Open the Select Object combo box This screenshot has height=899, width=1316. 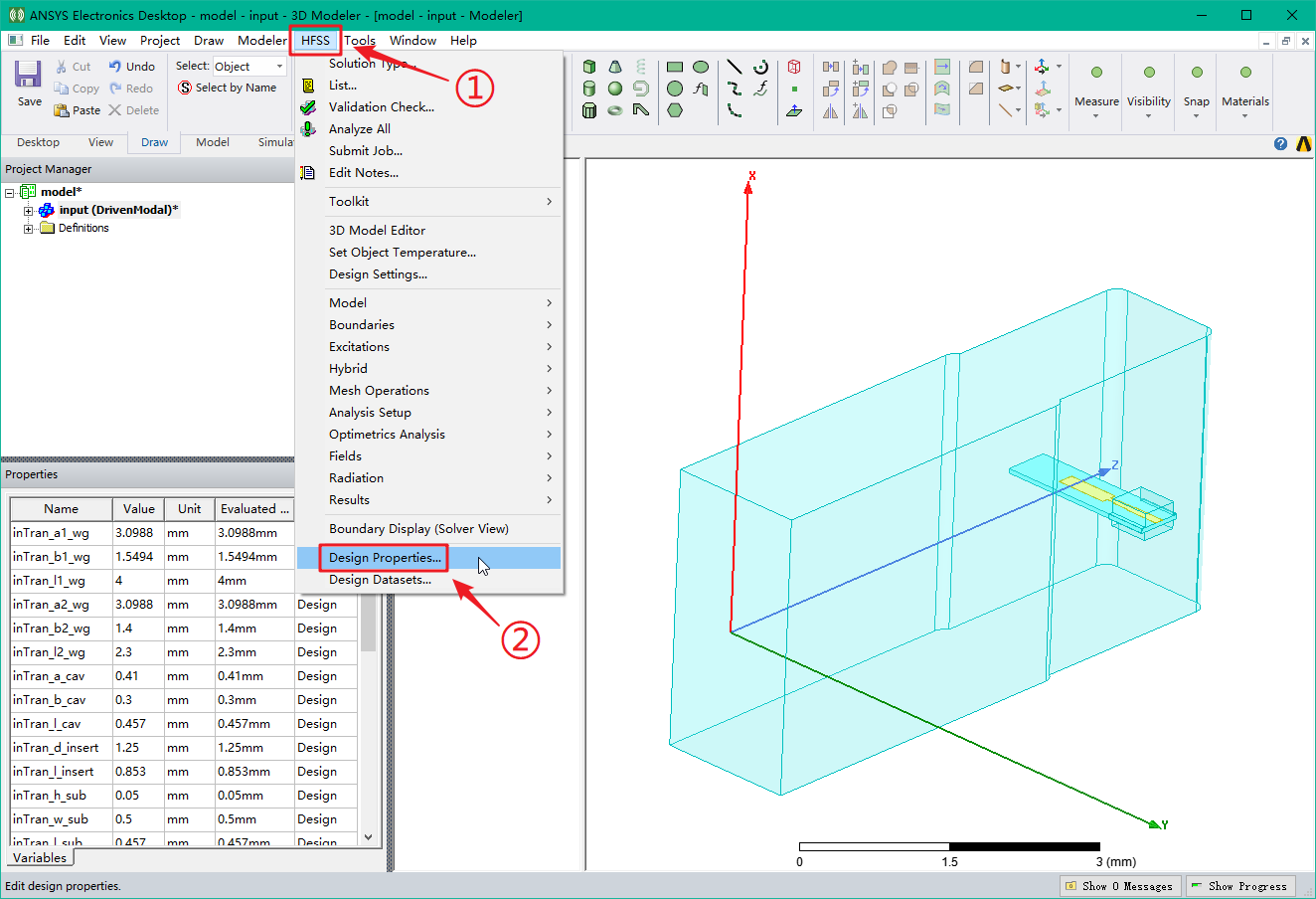249,66
